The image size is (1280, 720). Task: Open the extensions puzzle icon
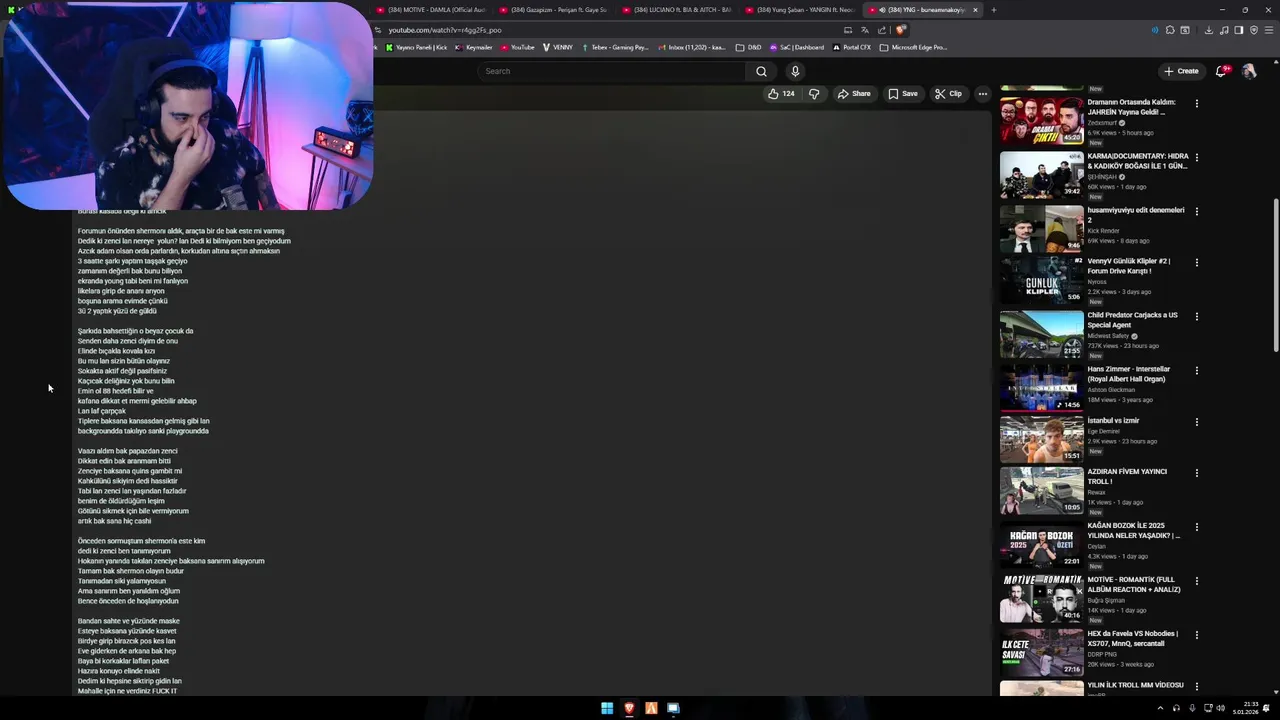pos(1170,30)
